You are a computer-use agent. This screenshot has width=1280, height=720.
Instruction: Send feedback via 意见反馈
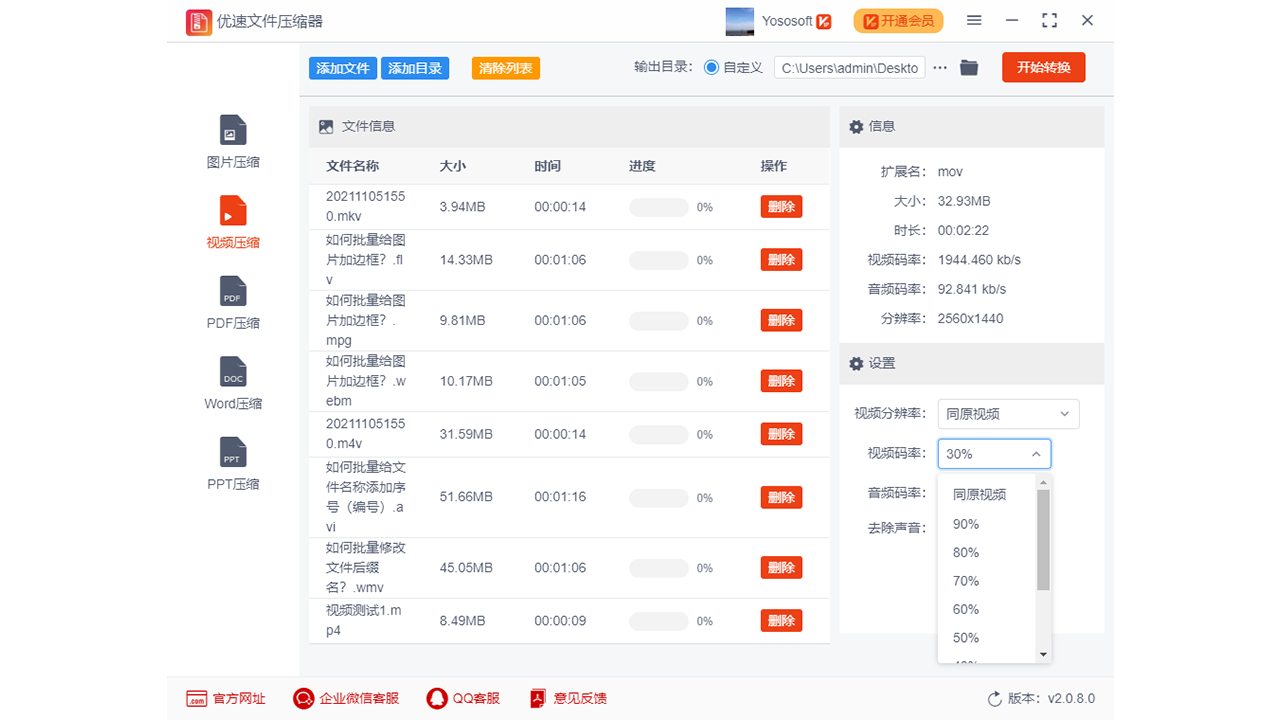point(567,698)
